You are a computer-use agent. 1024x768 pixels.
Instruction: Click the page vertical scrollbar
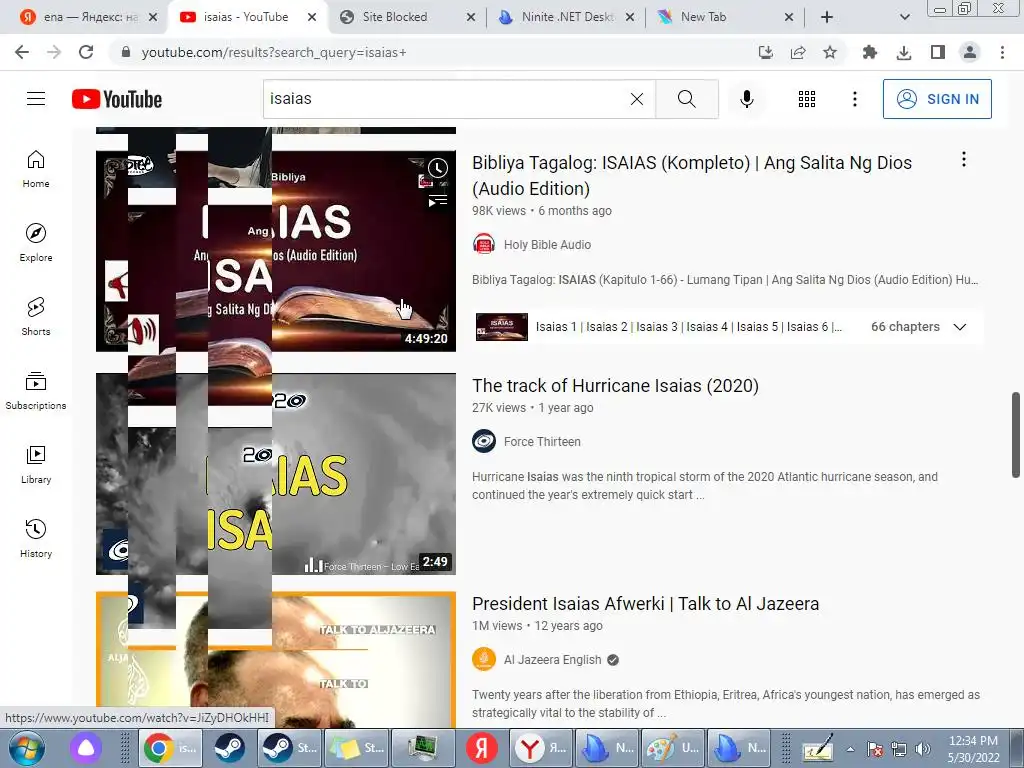(x=1016, y=434)
